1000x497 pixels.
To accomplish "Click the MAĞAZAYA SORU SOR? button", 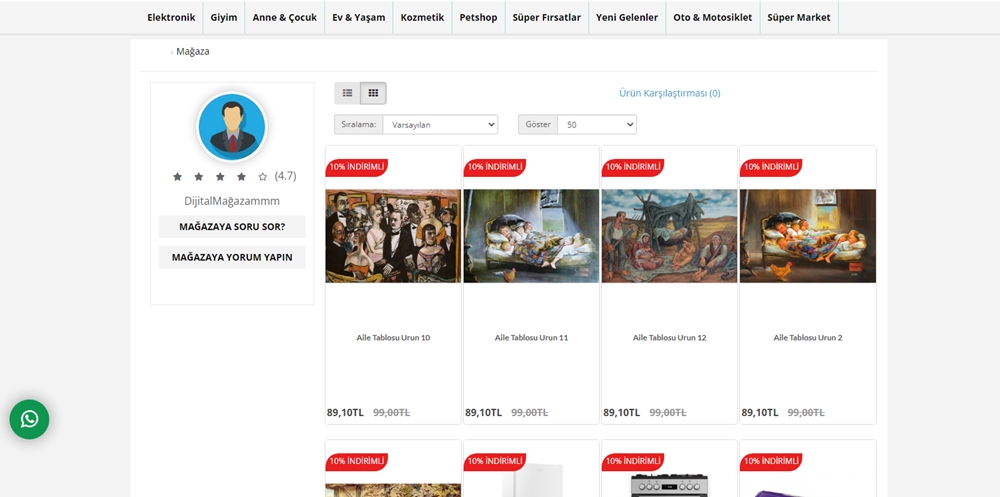I will pos(232,226).
